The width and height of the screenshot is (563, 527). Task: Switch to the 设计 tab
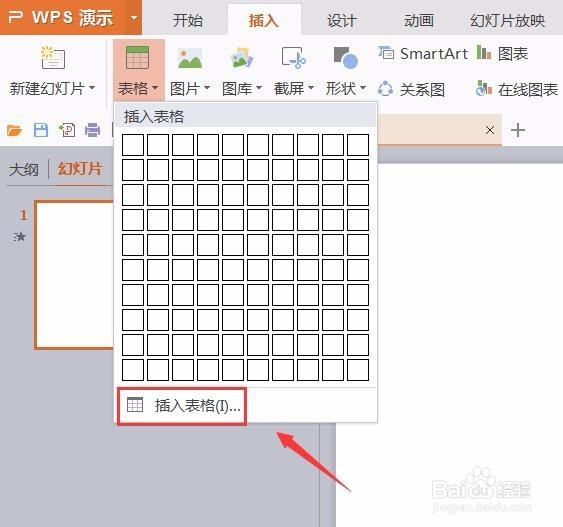pyautogui.click(x=341, y=20)
